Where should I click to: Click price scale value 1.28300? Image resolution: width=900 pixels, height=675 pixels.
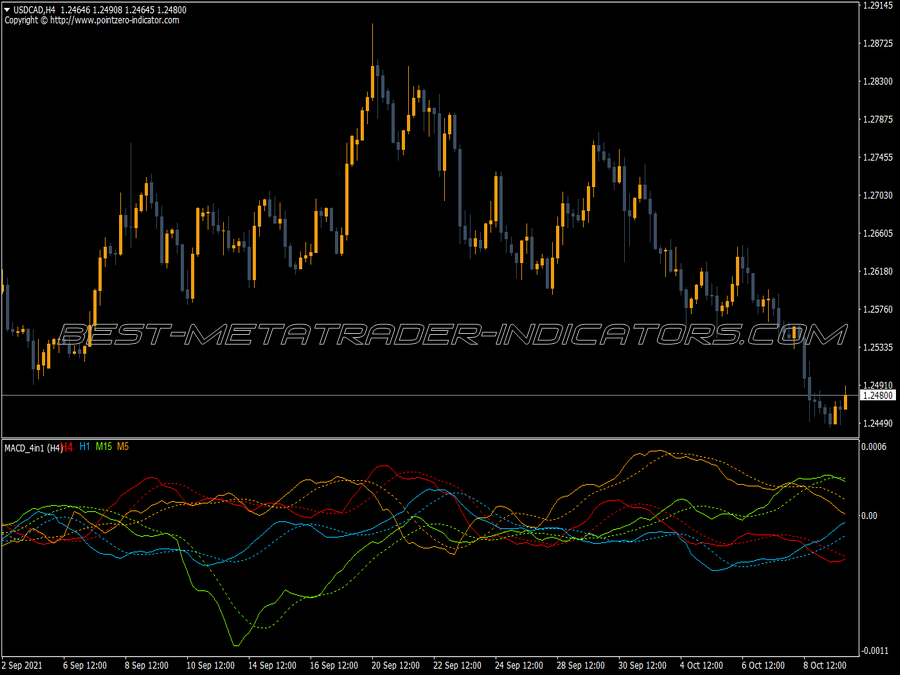[x=878, y=82]
